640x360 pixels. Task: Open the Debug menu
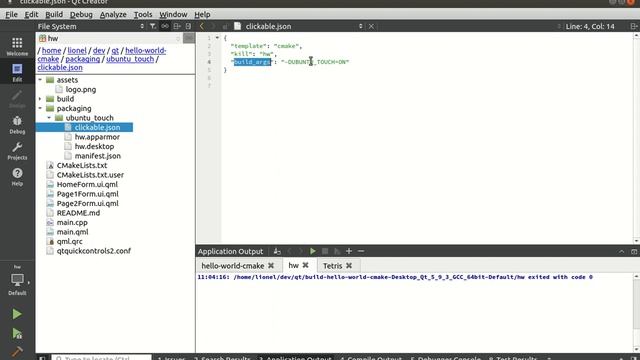[81, 14]
